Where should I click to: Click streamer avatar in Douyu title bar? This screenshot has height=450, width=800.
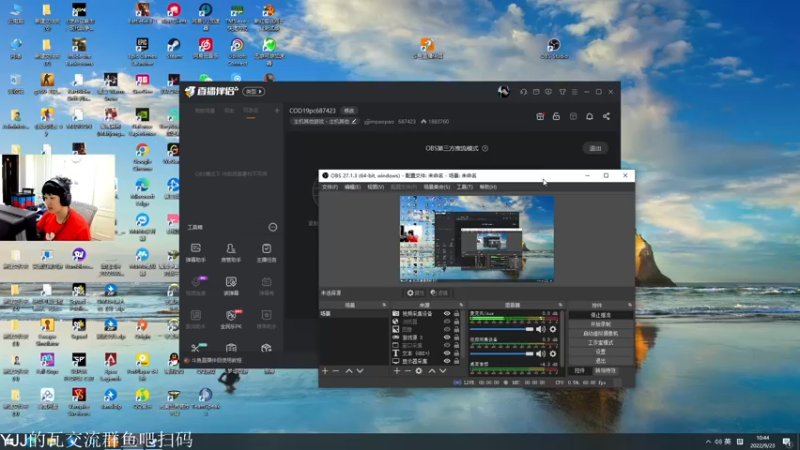coord(504,91)
